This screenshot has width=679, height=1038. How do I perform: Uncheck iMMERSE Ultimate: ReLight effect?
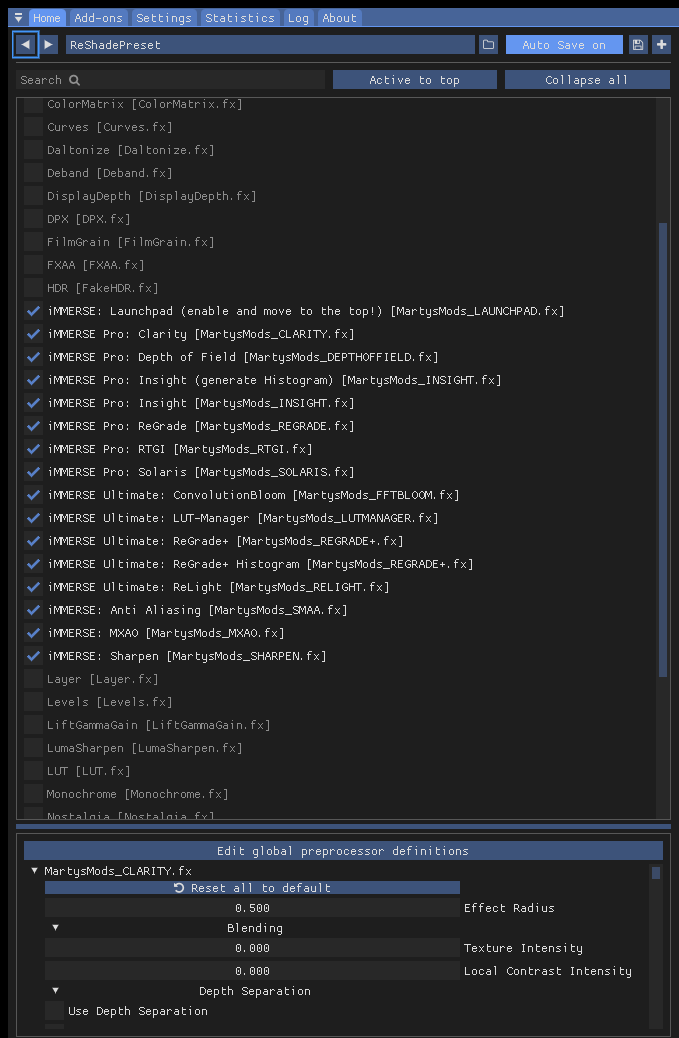pyautogui.click(x=33, y=587)
